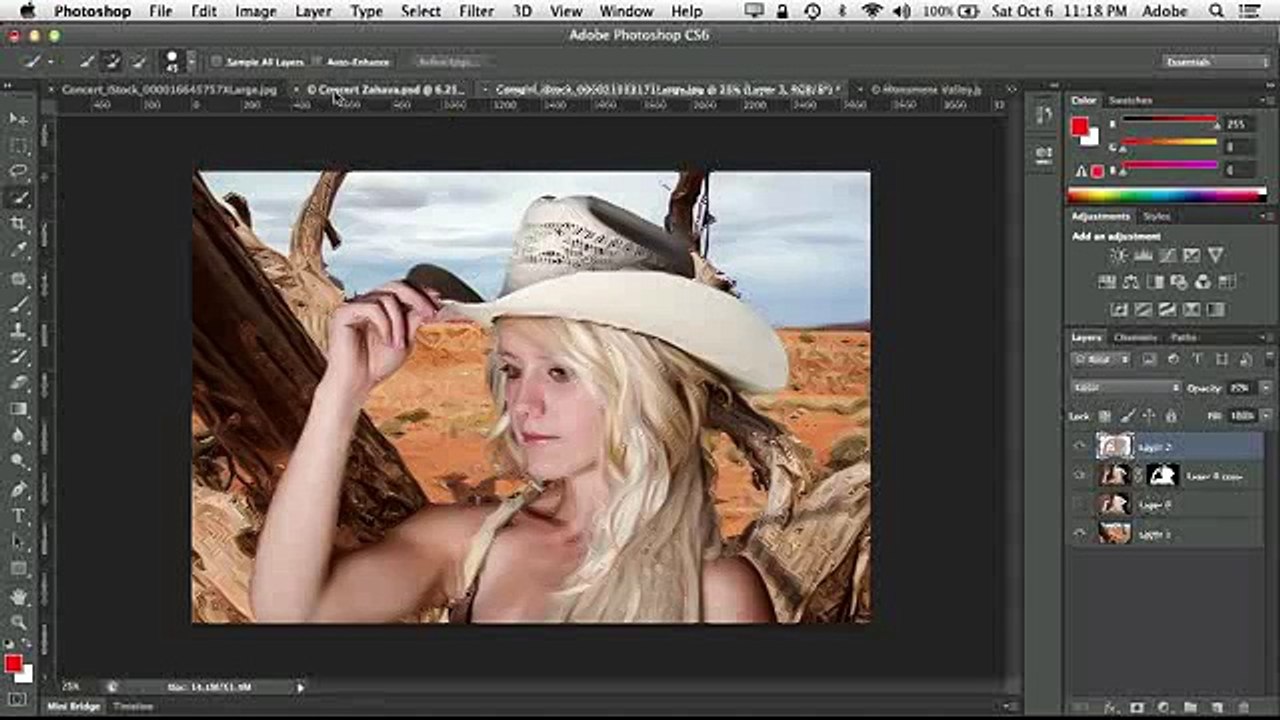Hide the layer with mask visibility eye
1280x720 pixels.
(x=1079, y=476)
